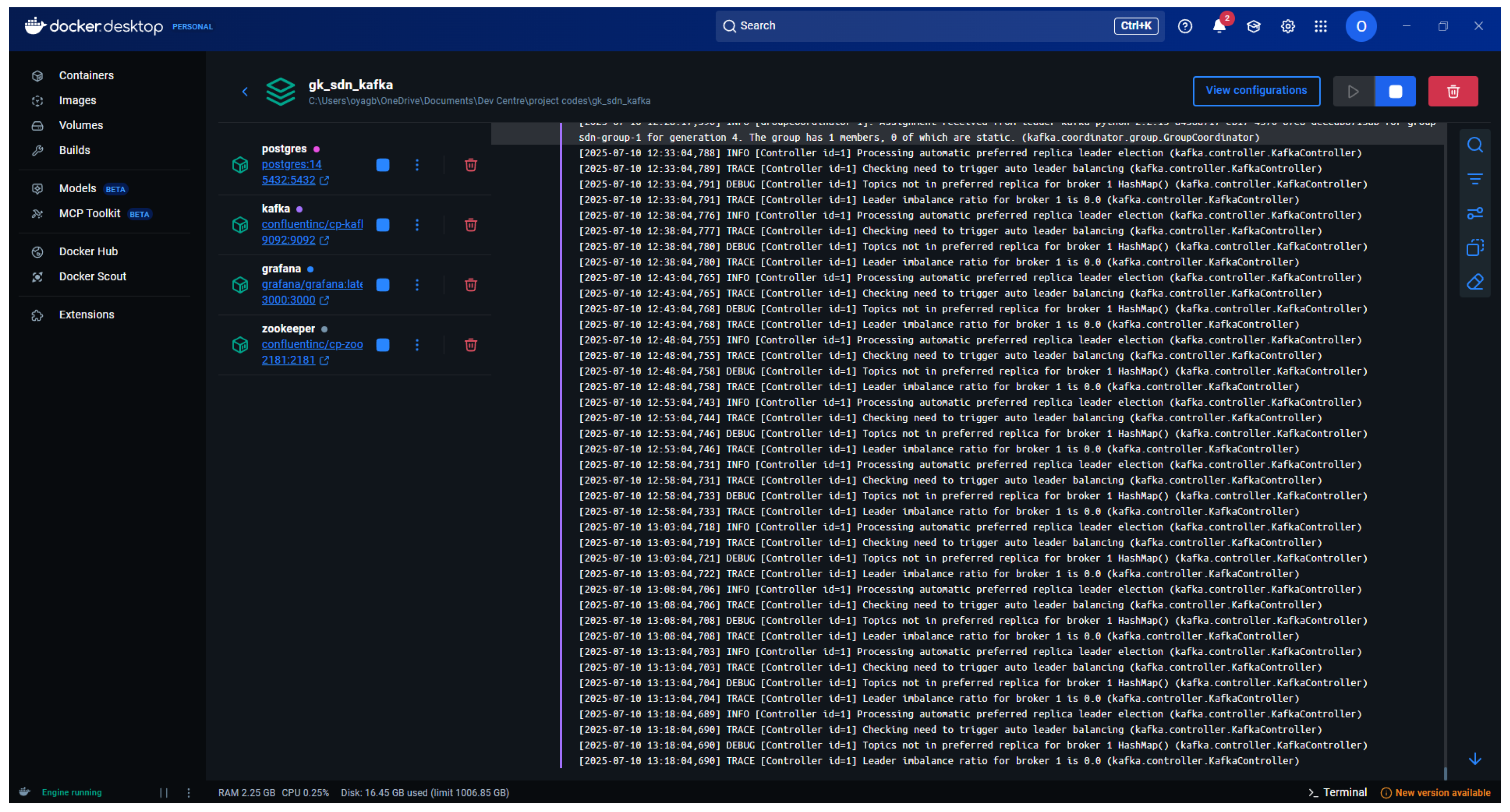Pause the Docker engine in status bar
The height and width of the screenshot is (812, 1510).
coord(164,793)
